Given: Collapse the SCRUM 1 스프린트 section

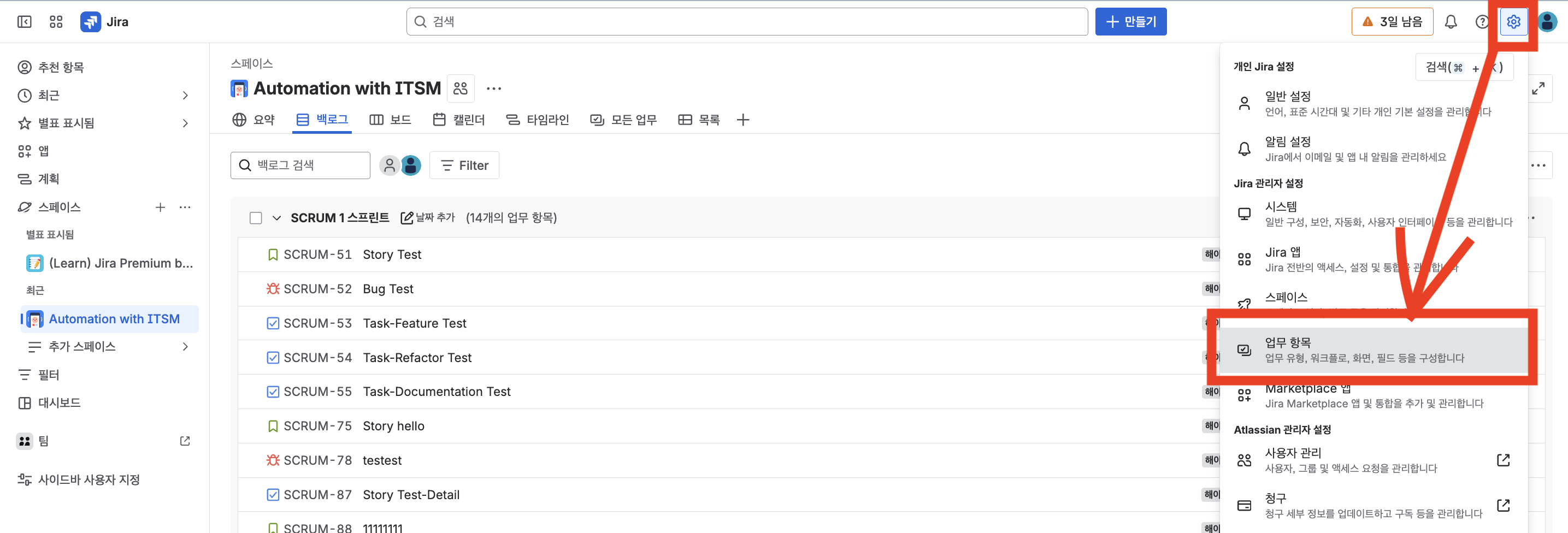Looking at the screenshot, I should (276, 218).
